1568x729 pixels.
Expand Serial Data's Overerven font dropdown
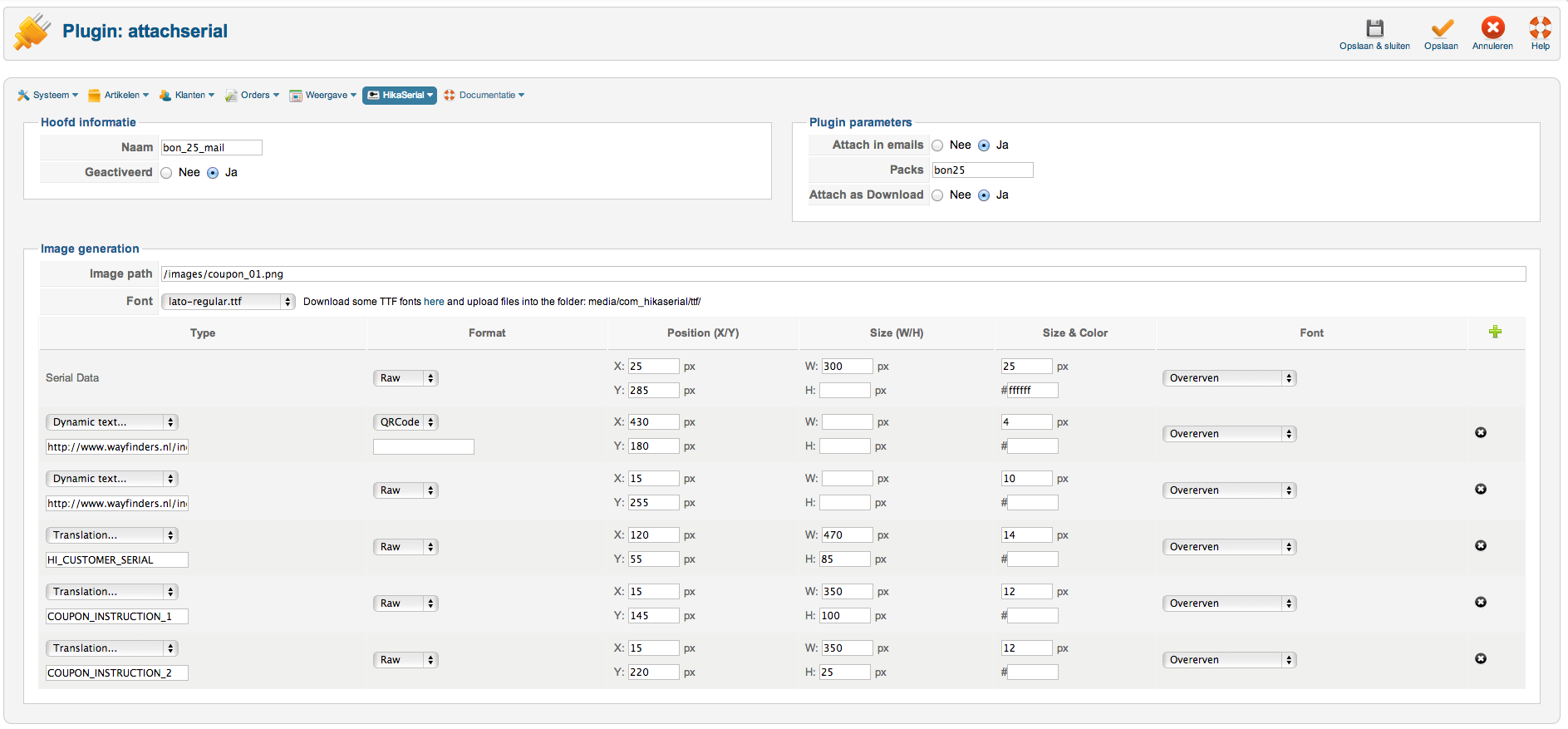1228,378
